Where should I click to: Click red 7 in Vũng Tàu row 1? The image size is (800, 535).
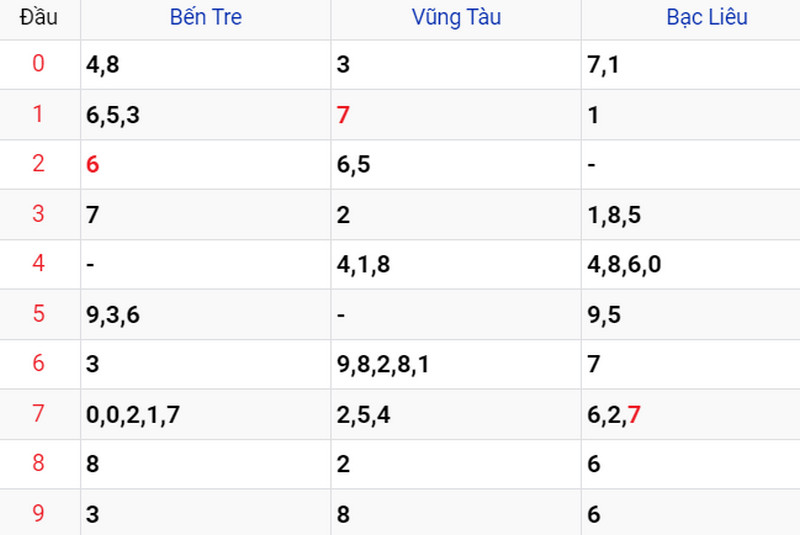(343, 115)
